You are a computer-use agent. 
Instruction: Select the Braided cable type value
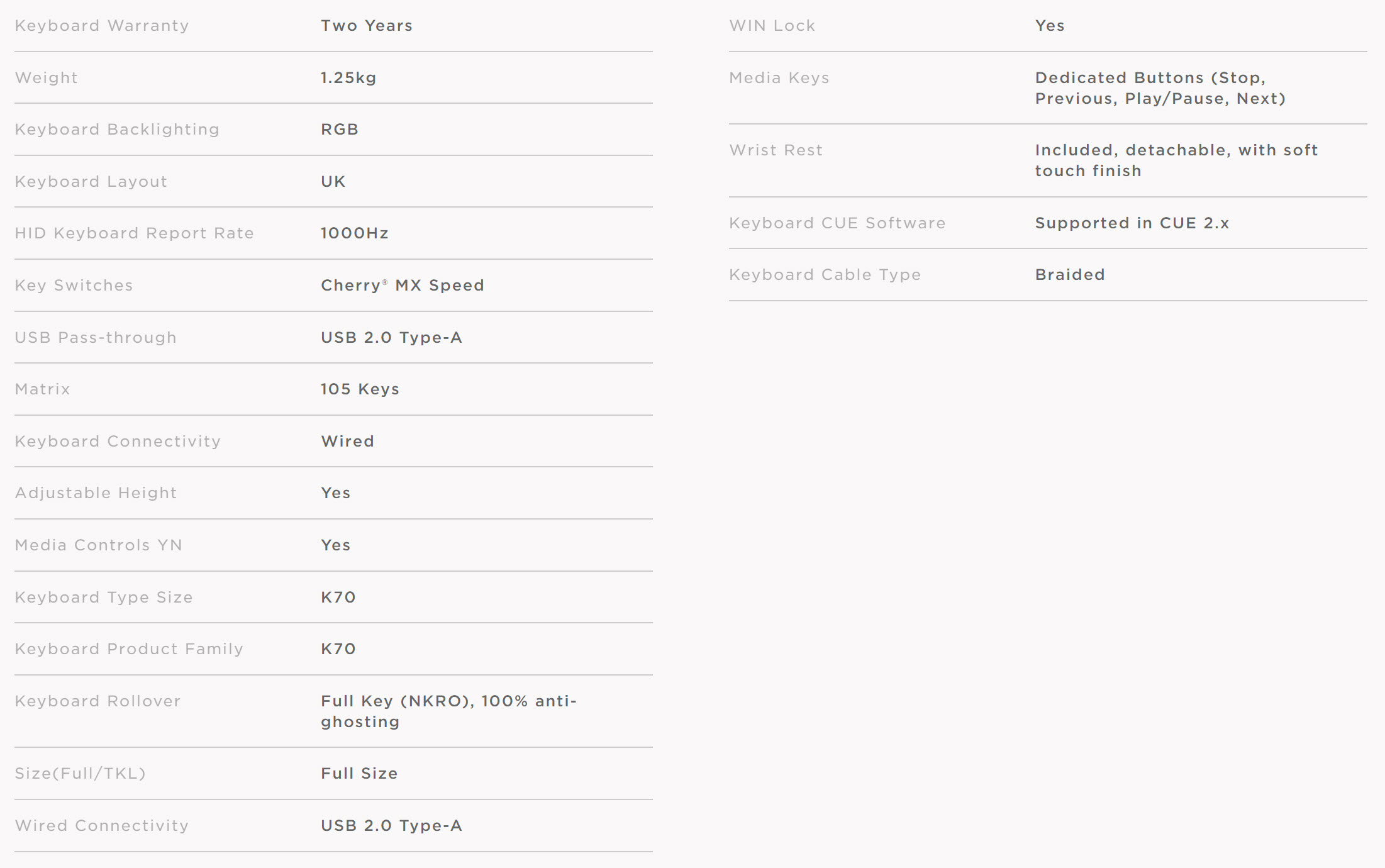[1070, 275]
